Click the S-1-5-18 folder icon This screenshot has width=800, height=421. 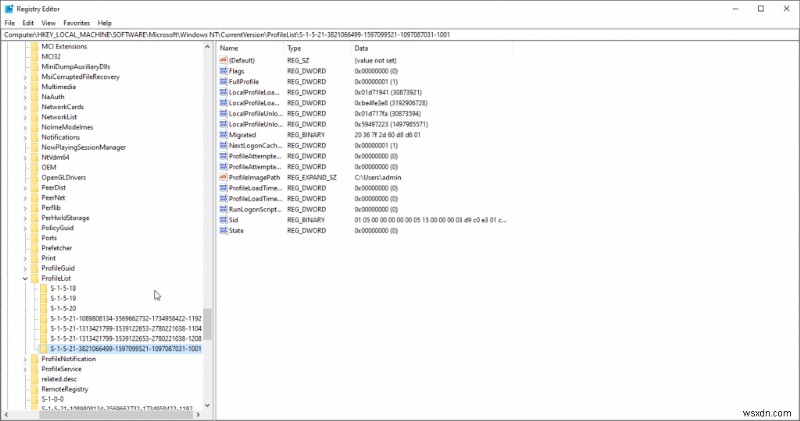click(x=44, y=288)
